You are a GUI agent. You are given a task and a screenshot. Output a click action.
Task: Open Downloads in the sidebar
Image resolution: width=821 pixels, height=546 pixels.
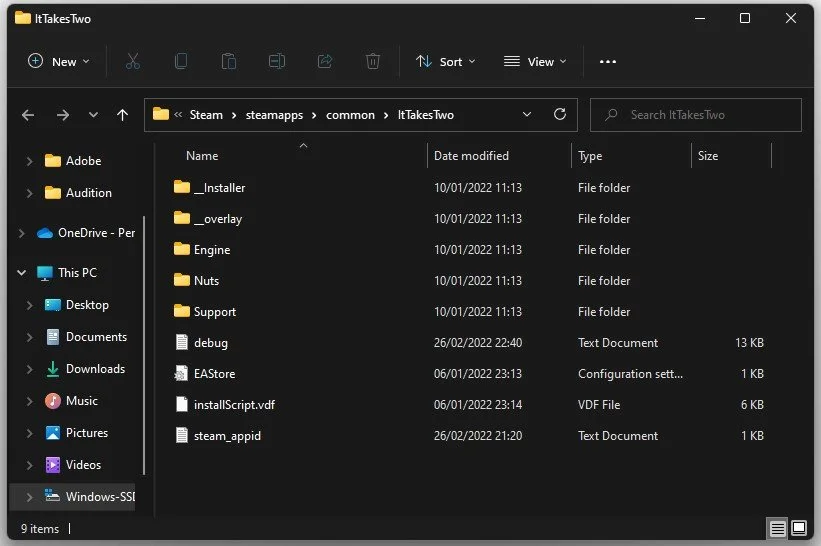click(x=95, y=369)
